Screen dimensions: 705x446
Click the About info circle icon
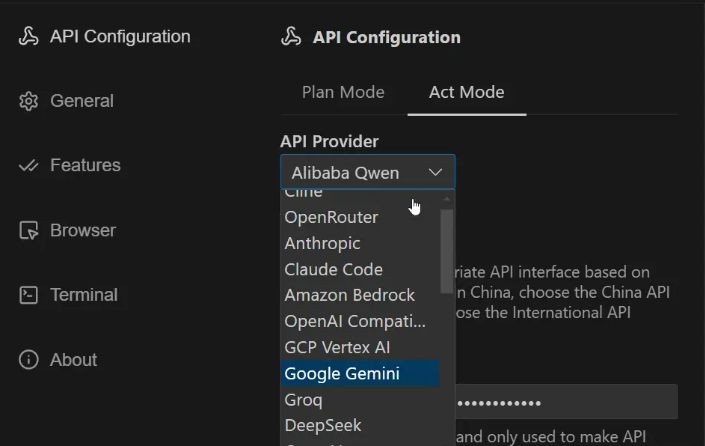[x=28, y=360]
